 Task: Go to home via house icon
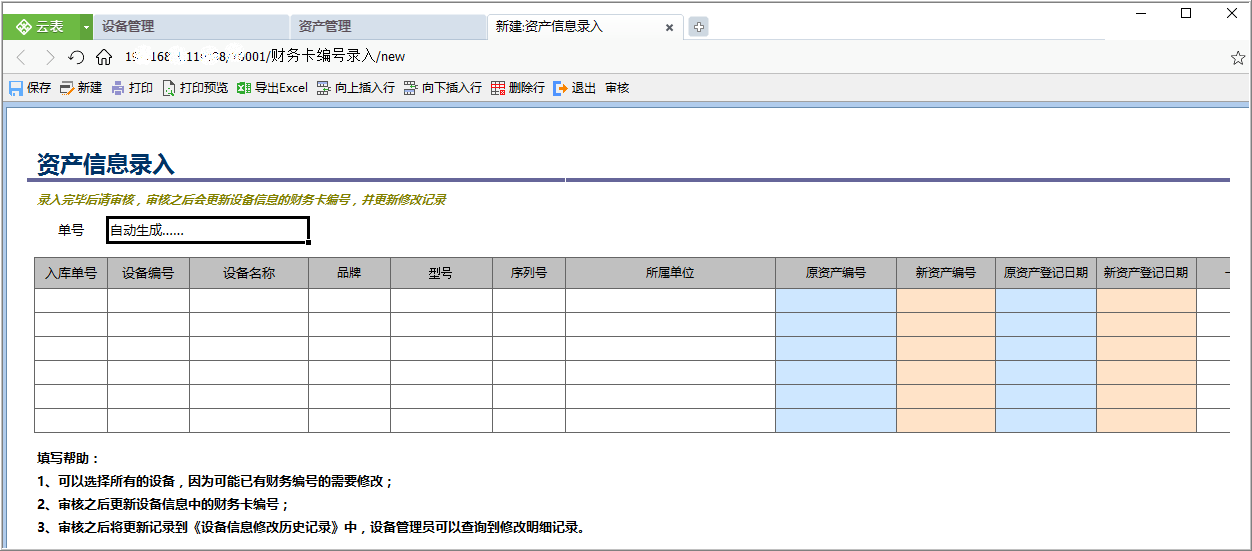[x=104, y=57]
